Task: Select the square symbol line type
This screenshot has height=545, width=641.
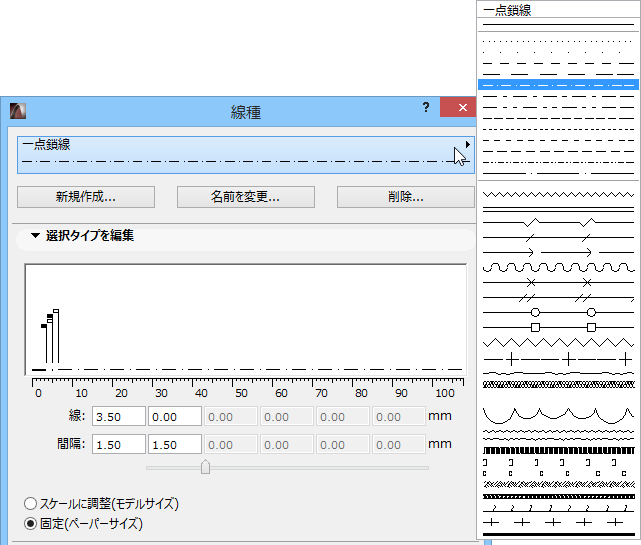Action: [558, 327]
